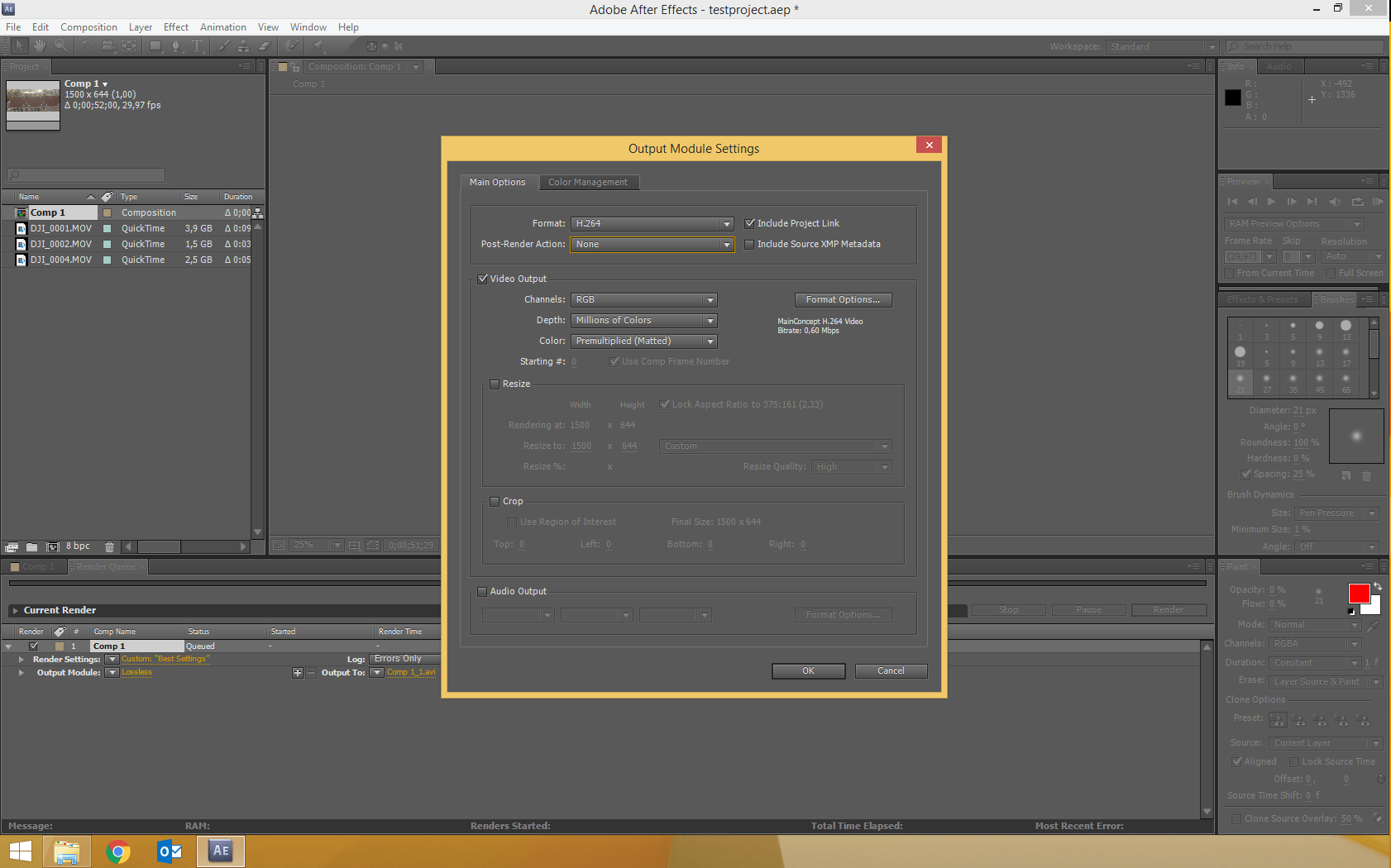Select the Brush tool in toolbar
This screenshot has height=868, width=1391.
point(223,46)
